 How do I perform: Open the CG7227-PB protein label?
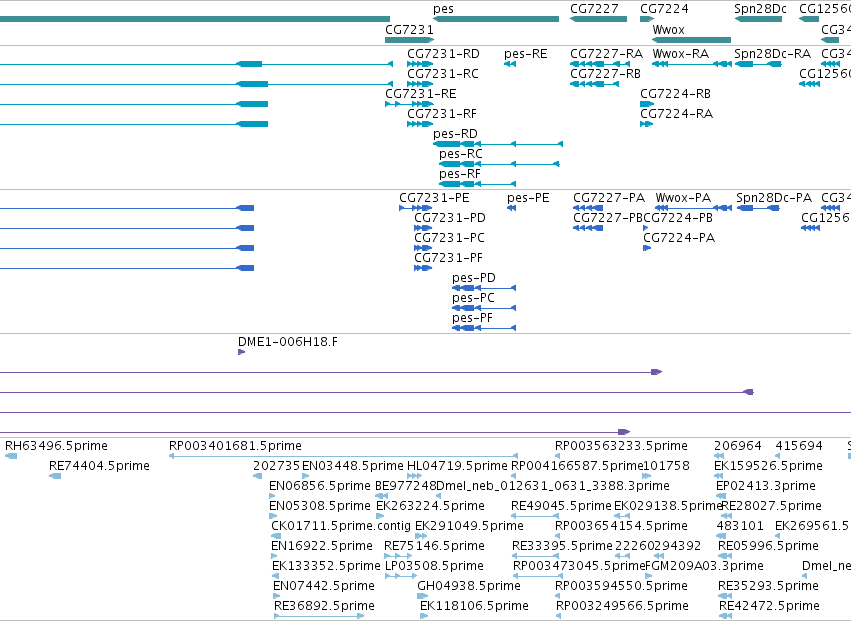tap(608, 218)
